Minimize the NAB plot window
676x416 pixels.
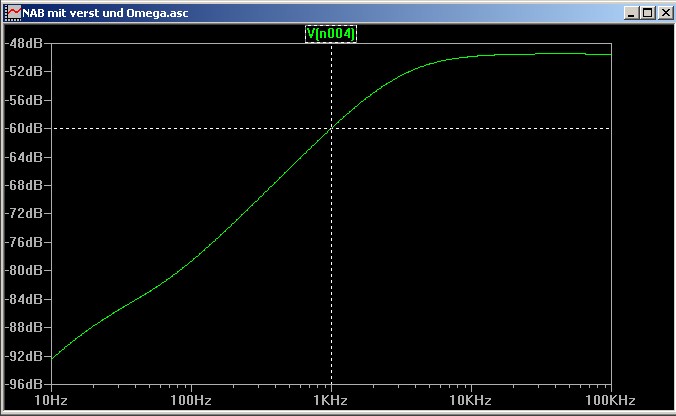[631, 13]
